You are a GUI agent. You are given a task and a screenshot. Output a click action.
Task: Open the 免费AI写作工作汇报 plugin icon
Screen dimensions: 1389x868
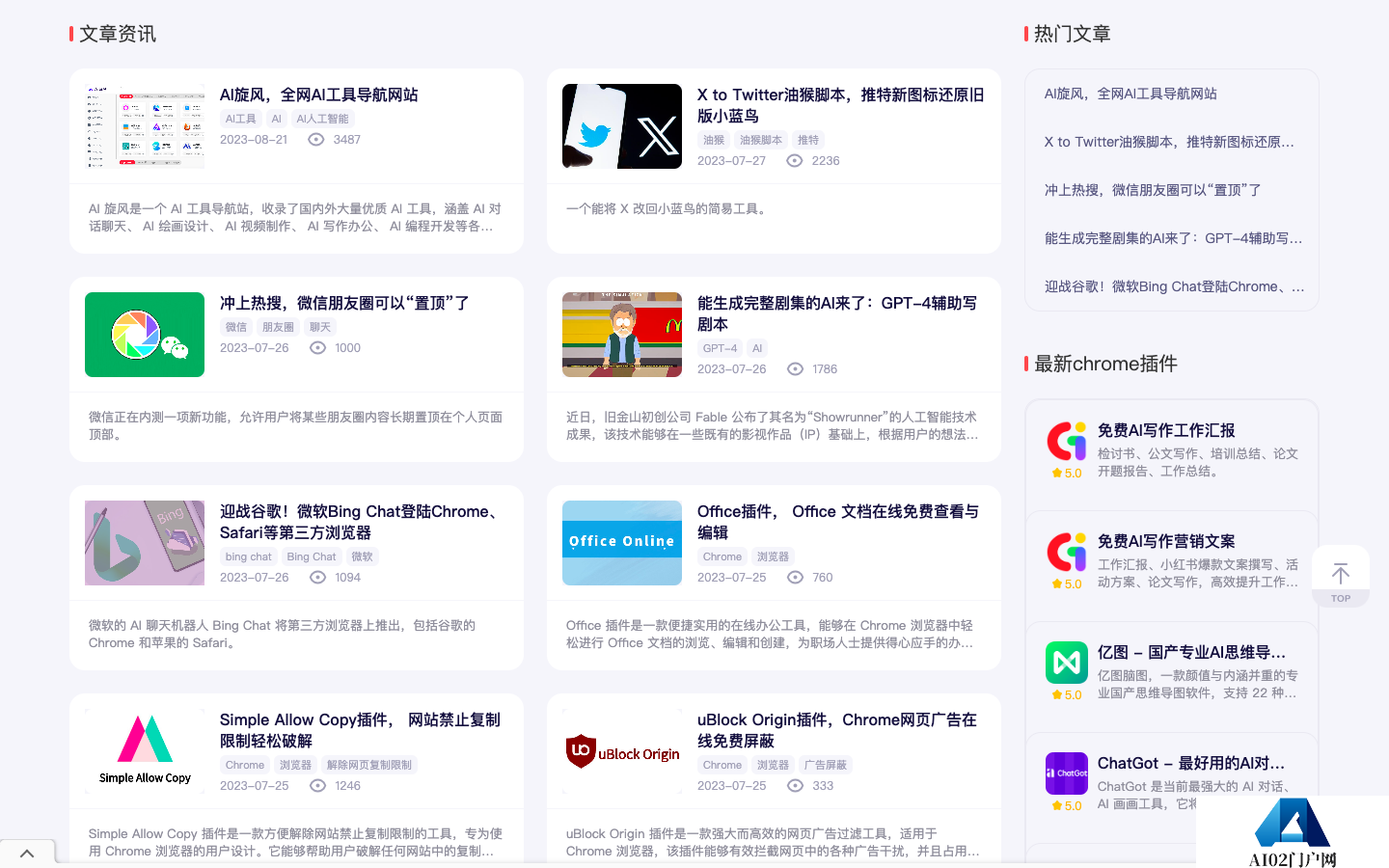(x=1067, y=441)
